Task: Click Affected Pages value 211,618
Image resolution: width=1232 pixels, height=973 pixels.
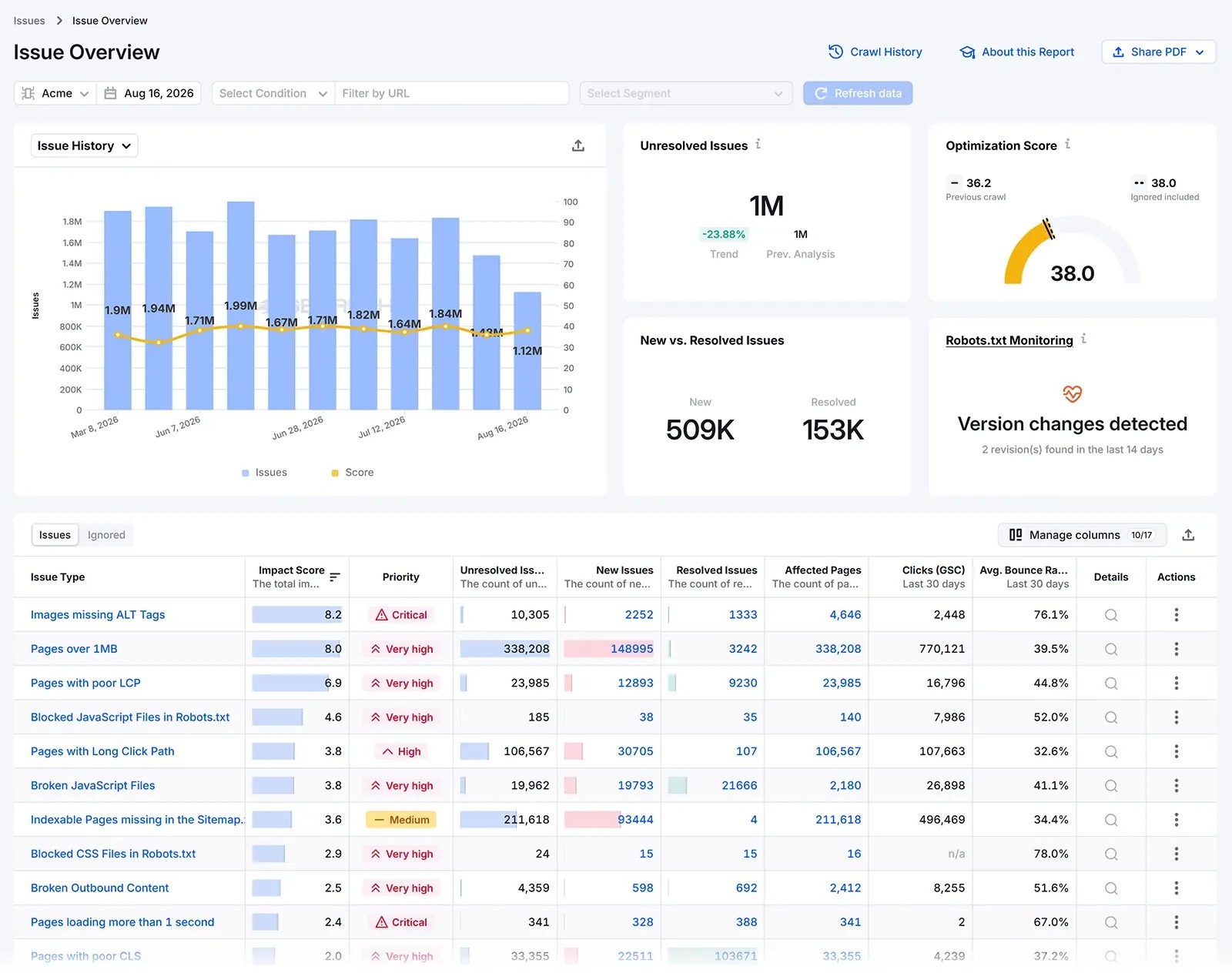Action: point(838,820)
